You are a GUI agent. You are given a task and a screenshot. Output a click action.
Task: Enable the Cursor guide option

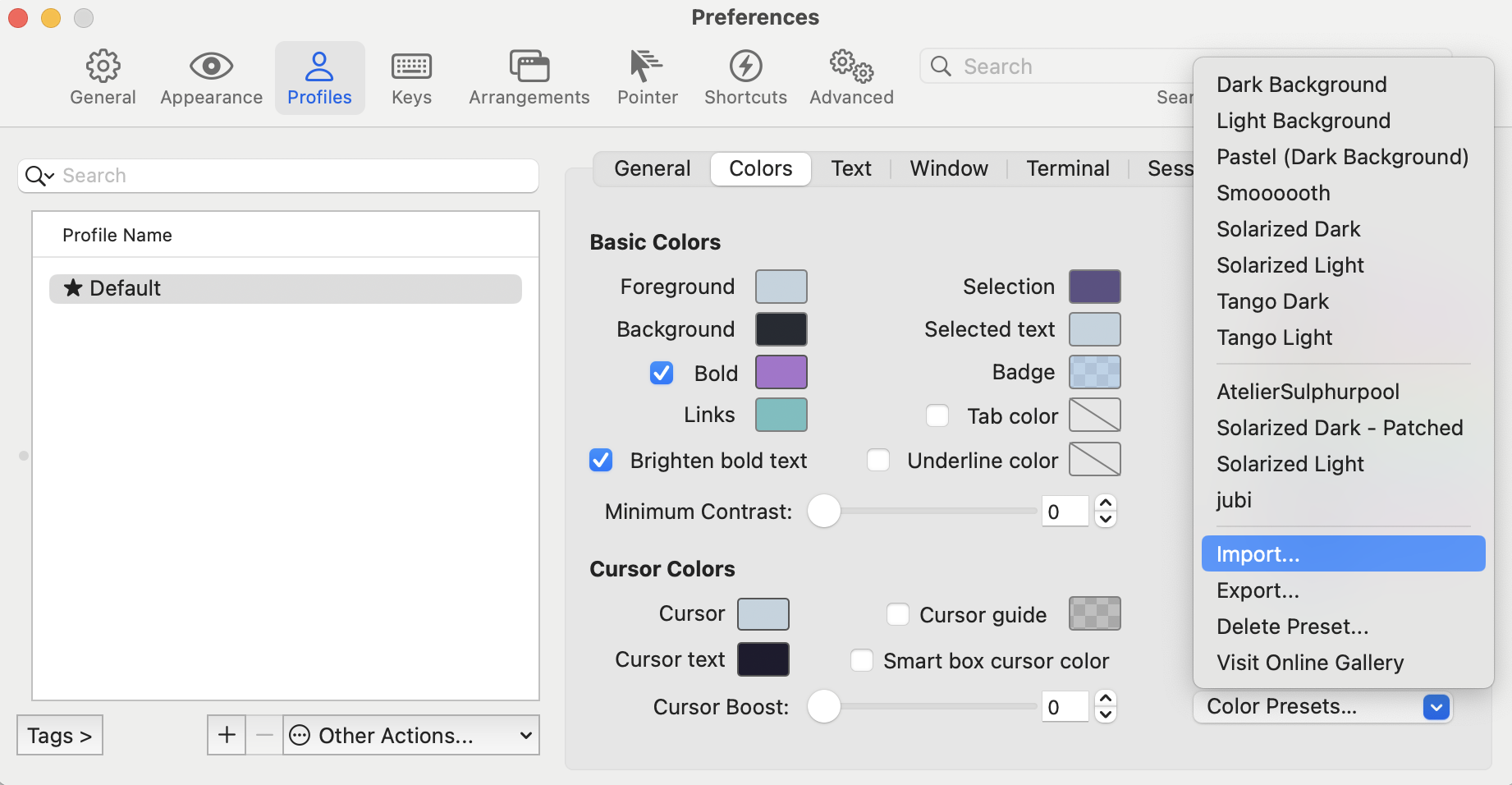pos(897,613)
